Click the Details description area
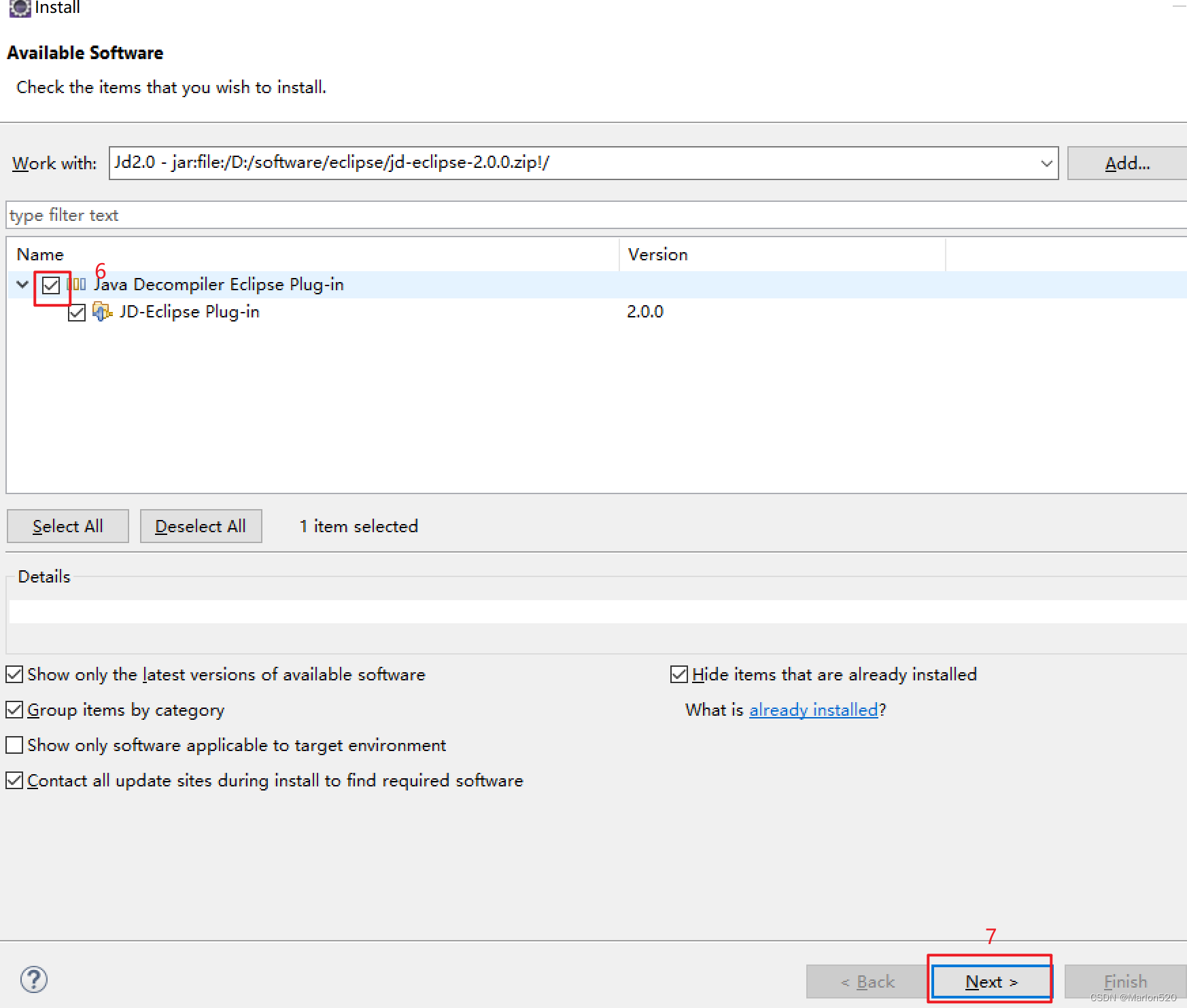This screenshot has width=1187, height=1008. coord(598,612)
